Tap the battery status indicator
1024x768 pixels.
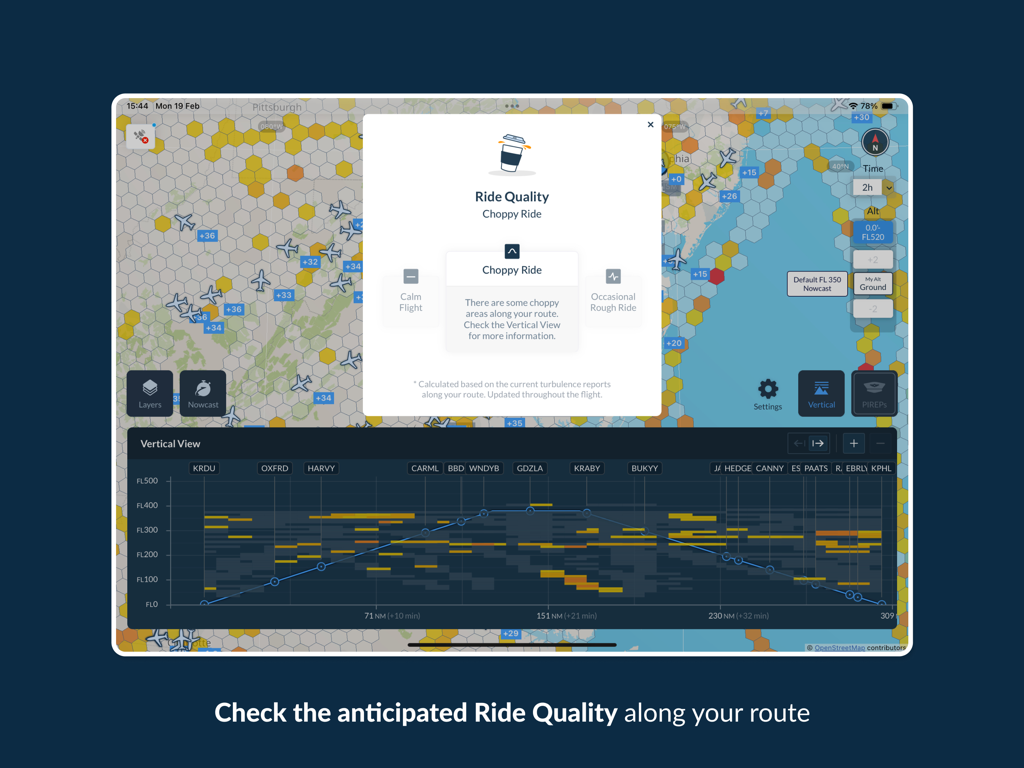pyautogui.click(x=889, y=106)
